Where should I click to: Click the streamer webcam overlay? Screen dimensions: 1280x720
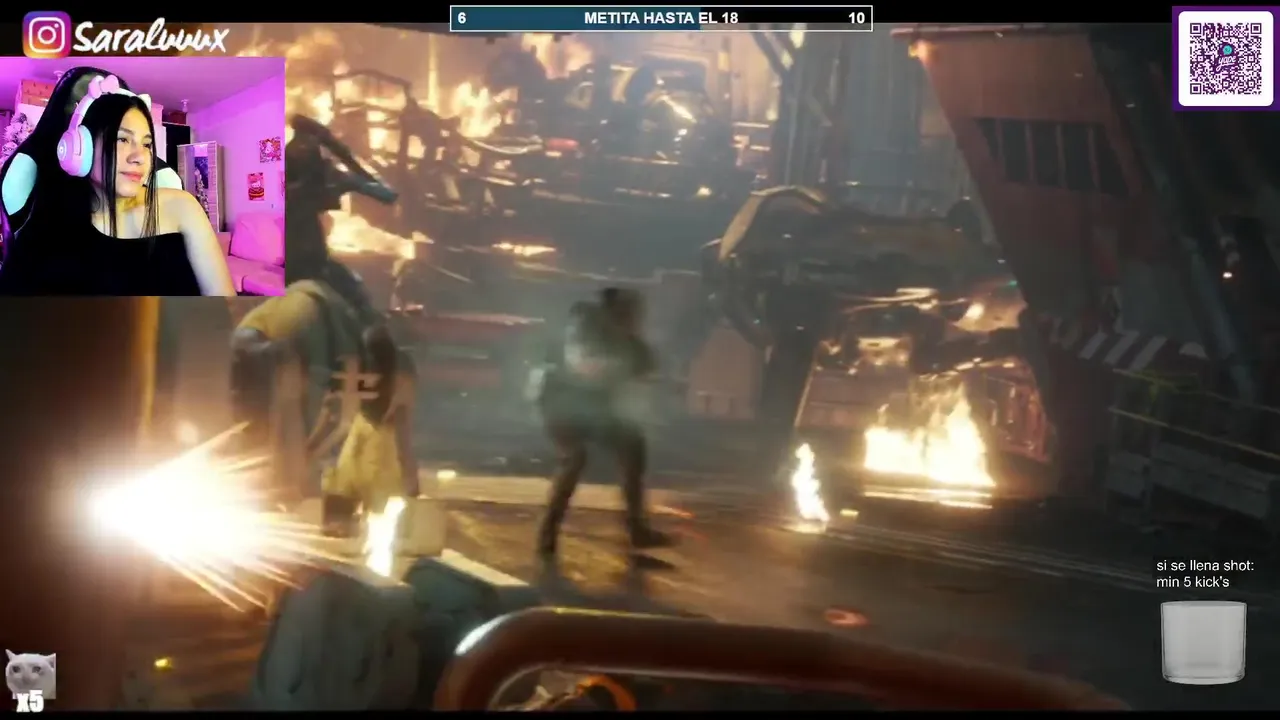pyautogui.click(x=142, y=176)
